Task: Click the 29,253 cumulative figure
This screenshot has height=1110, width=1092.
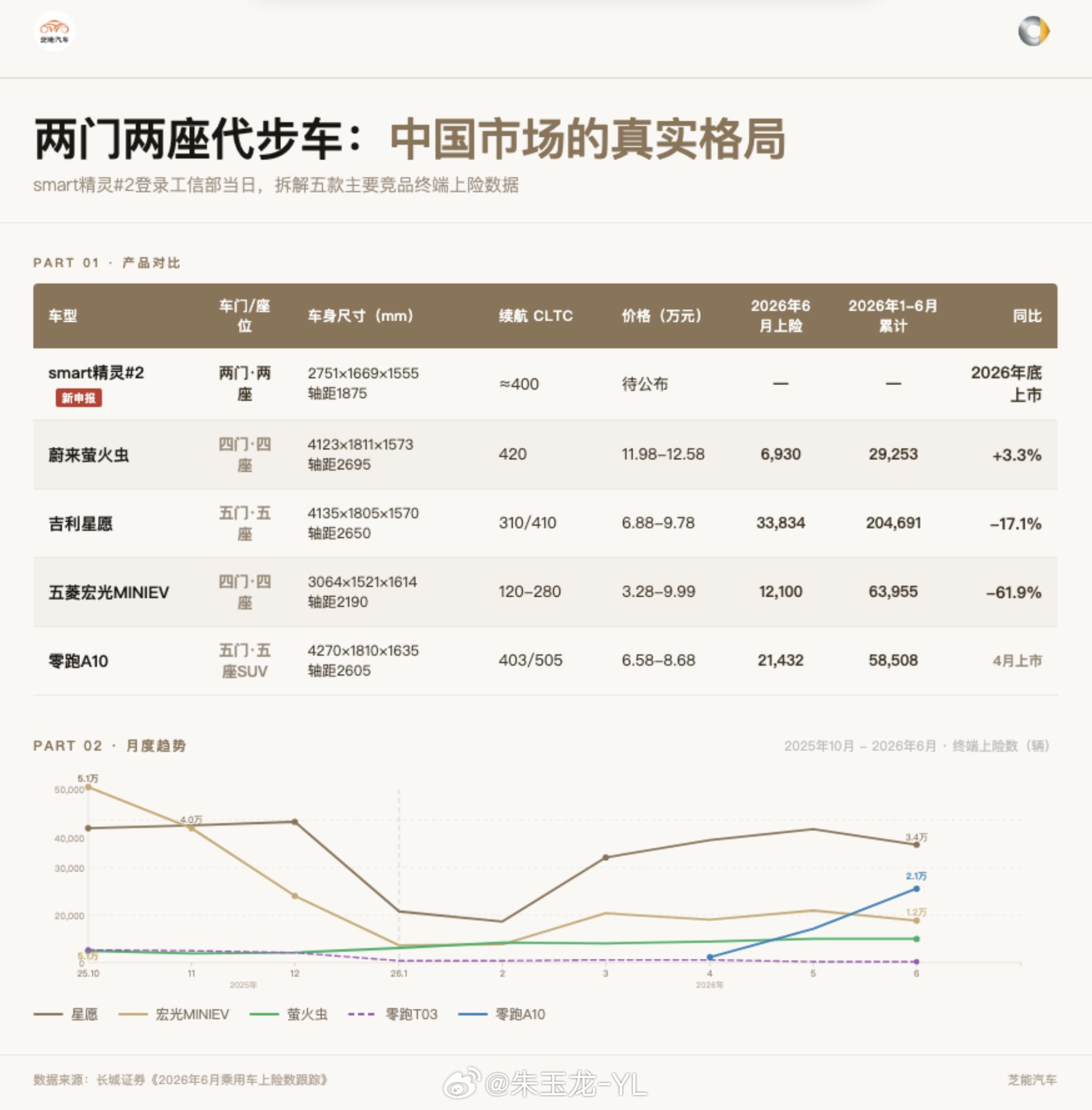Action: 893,454
